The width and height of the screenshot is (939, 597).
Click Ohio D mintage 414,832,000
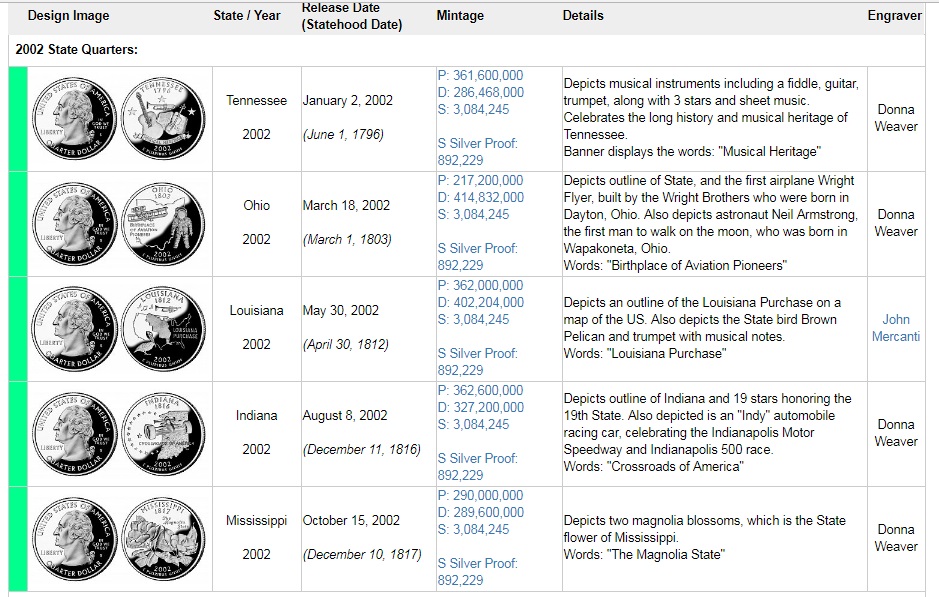click(480, 197)
